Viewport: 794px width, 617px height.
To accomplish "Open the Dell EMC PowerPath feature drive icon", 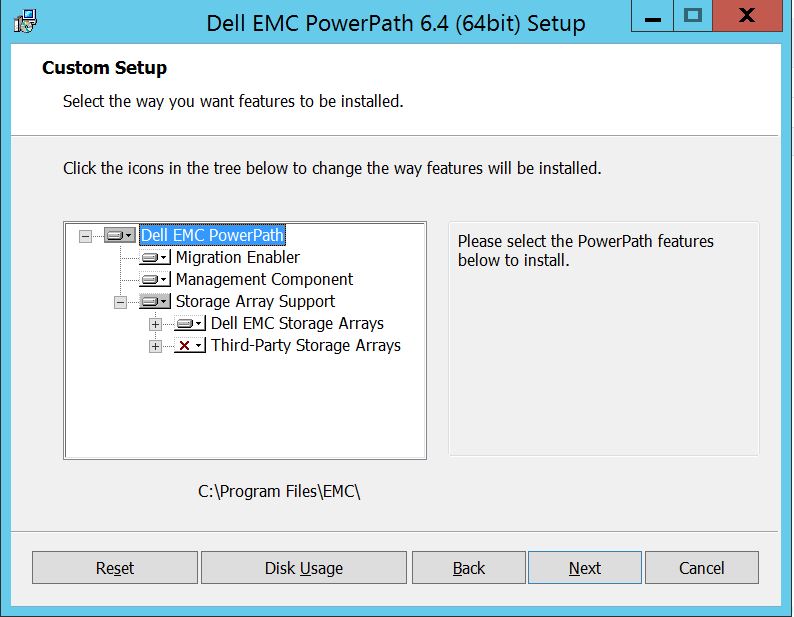I will [119, 236].
